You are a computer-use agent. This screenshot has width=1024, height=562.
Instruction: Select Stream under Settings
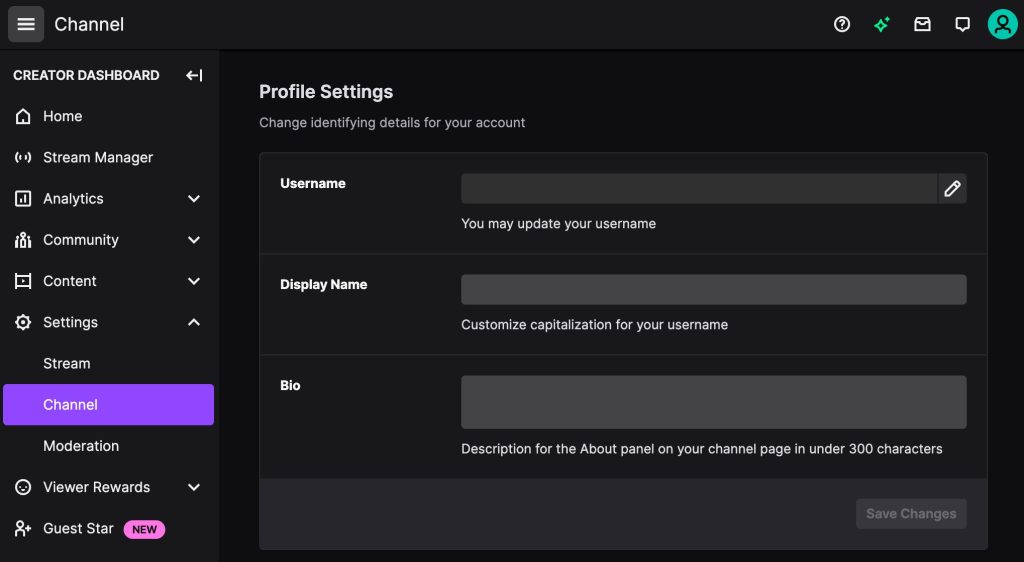(67, 364)
